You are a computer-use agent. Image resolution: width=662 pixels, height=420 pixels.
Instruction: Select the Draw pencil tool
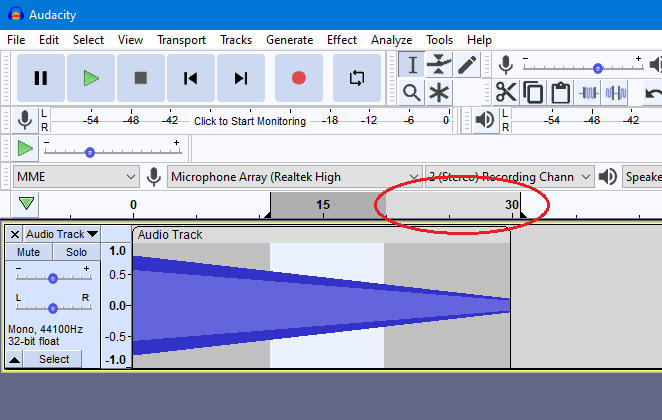(467, 65)
